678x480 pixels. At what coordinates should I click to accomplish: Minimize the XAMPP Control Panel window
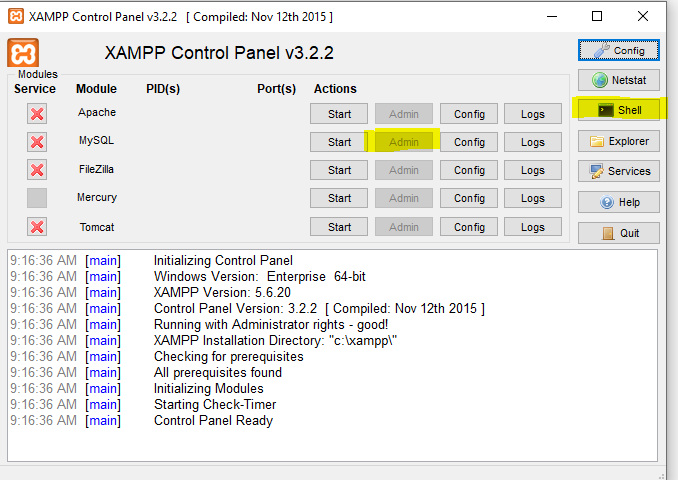point(552,16)
